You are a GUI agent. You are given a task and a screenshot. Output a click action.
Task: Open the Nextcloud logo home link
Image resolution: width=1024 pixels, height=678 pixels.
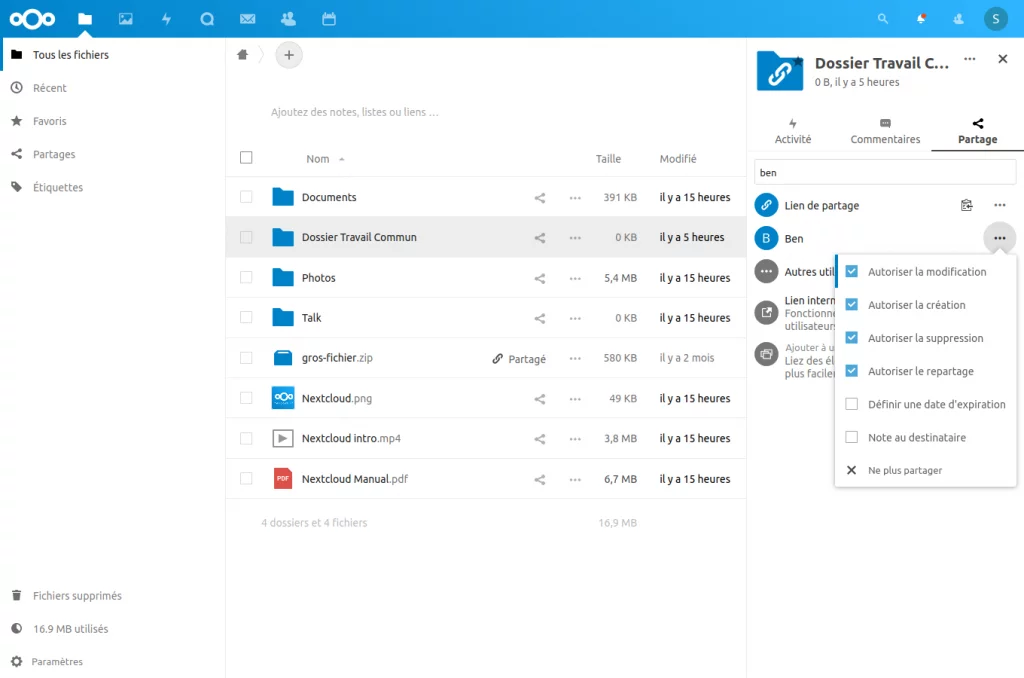coord(32,19)
